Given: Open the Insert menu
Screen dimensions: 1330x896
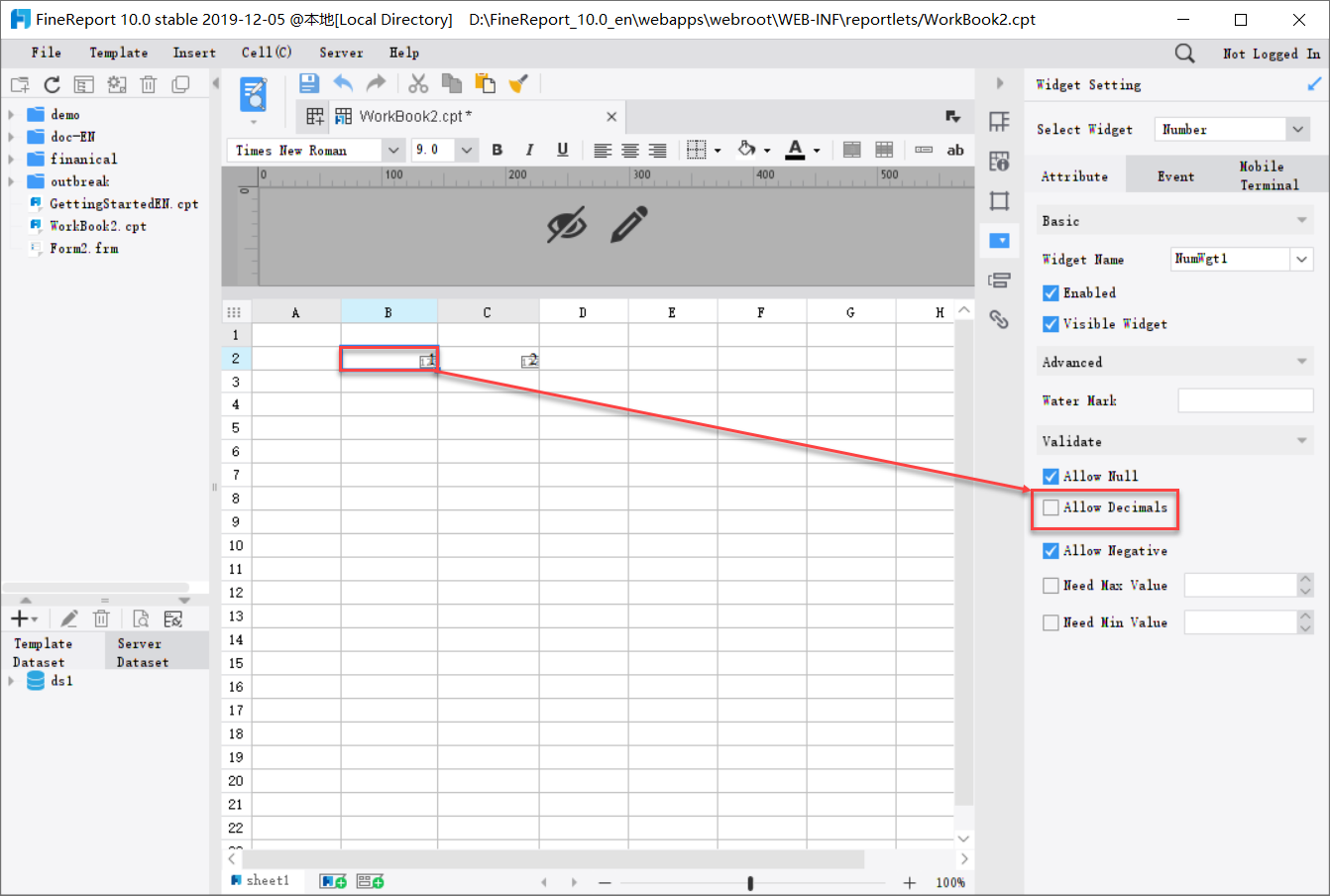Looking at the screenshot, I should pos(194,53).
